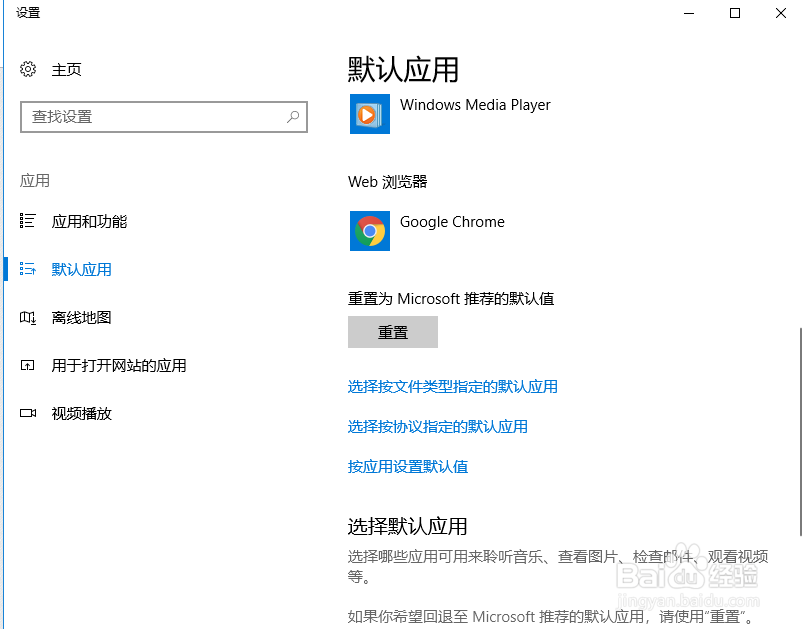The width and height of the screenshot is (803, 629).
Task: Click the Windows Media Player icon
Action: pyautogui.click(x=370, y=114)
